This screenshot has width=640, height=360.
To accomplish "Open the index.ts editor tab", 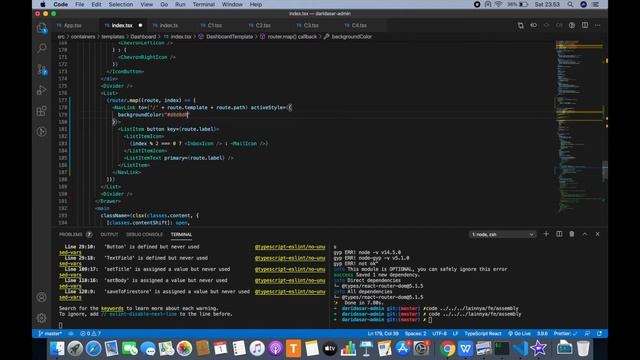I will (169, 25).
